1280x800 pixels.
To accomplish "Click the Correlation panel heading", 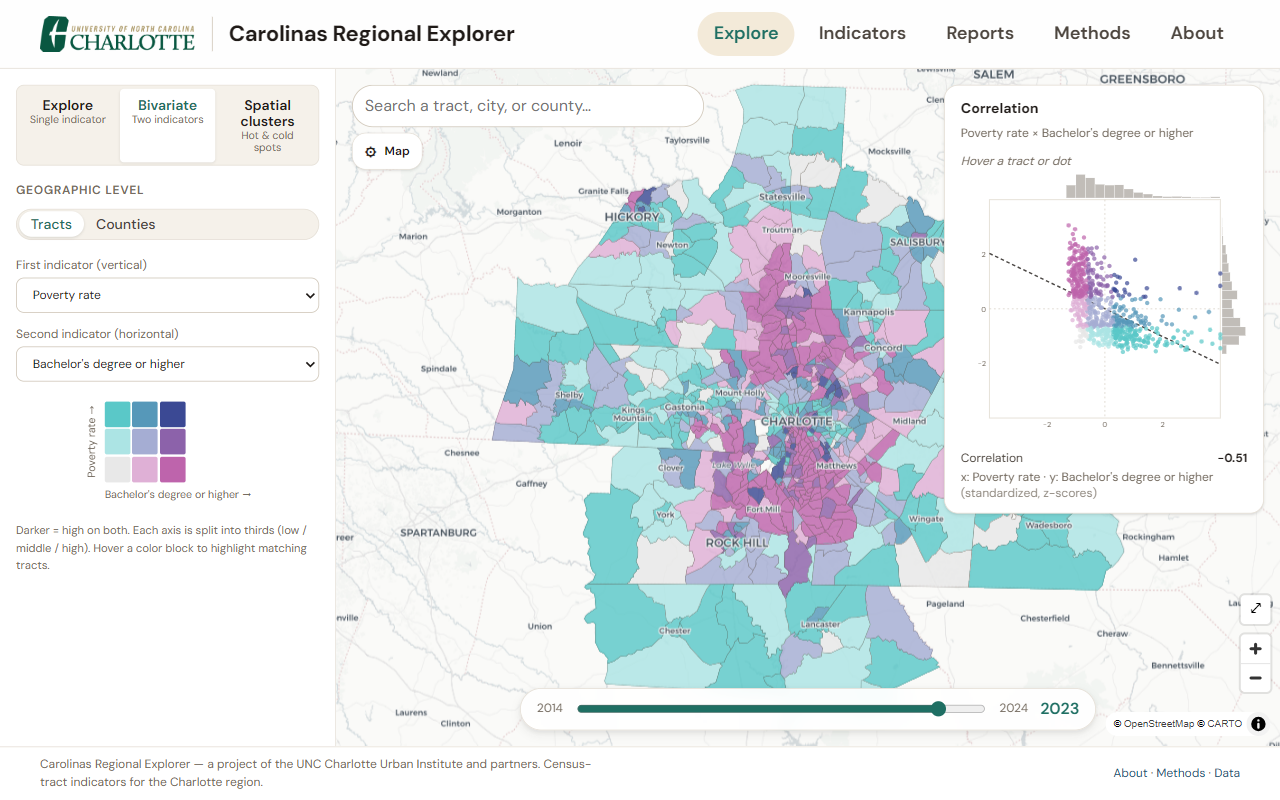I will (999, 108).
